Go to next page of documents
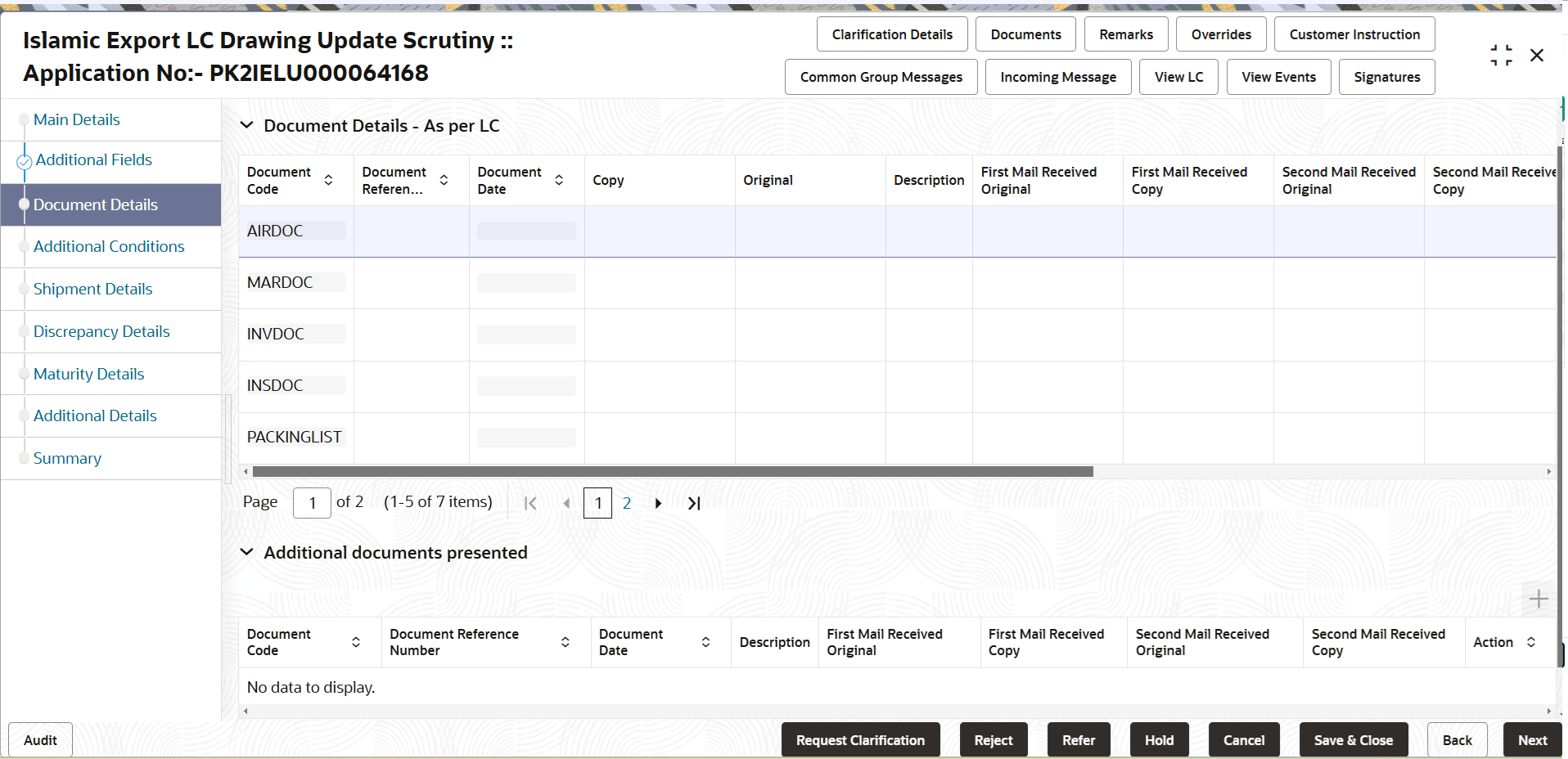1568x759 pixels. point(658,503)
